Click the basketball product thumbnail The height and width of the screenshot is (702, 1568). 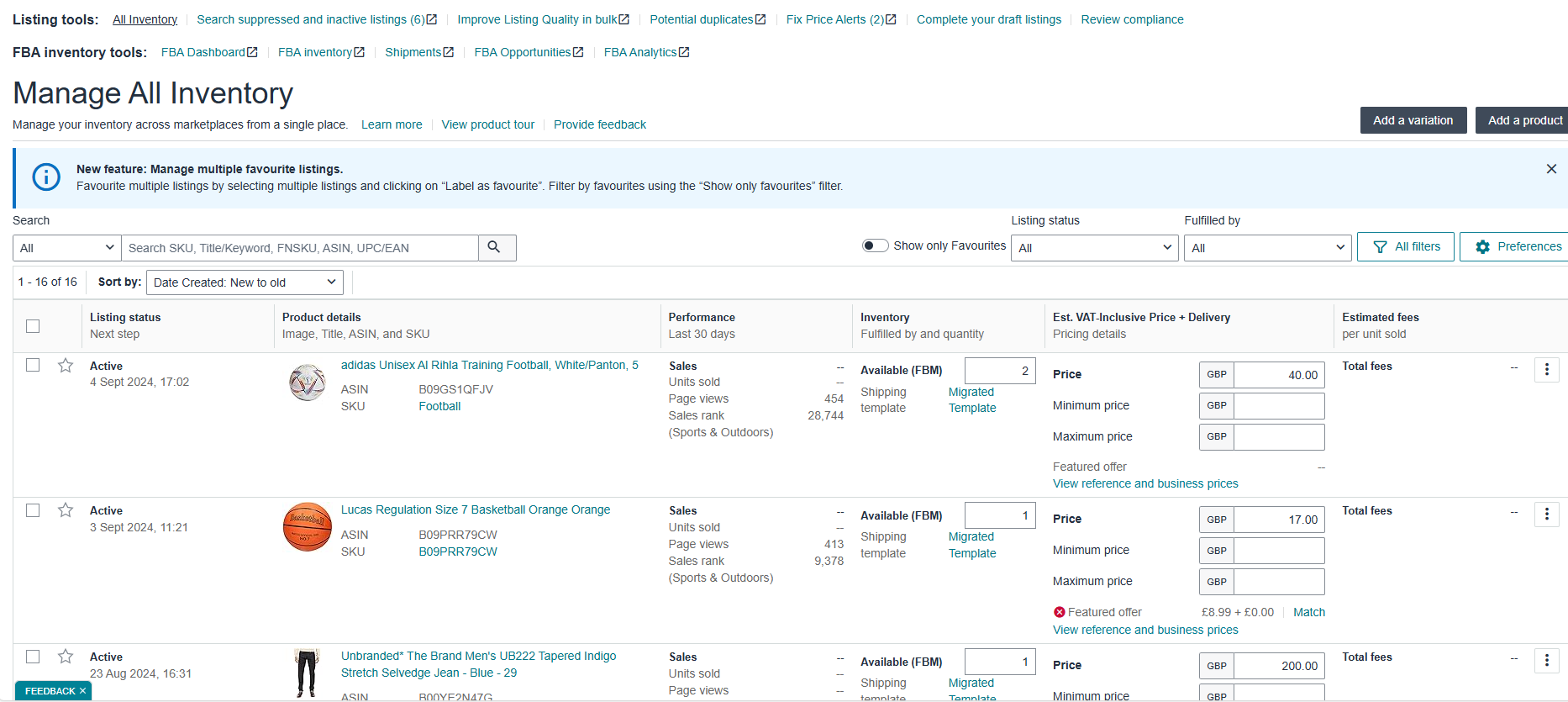308,527
